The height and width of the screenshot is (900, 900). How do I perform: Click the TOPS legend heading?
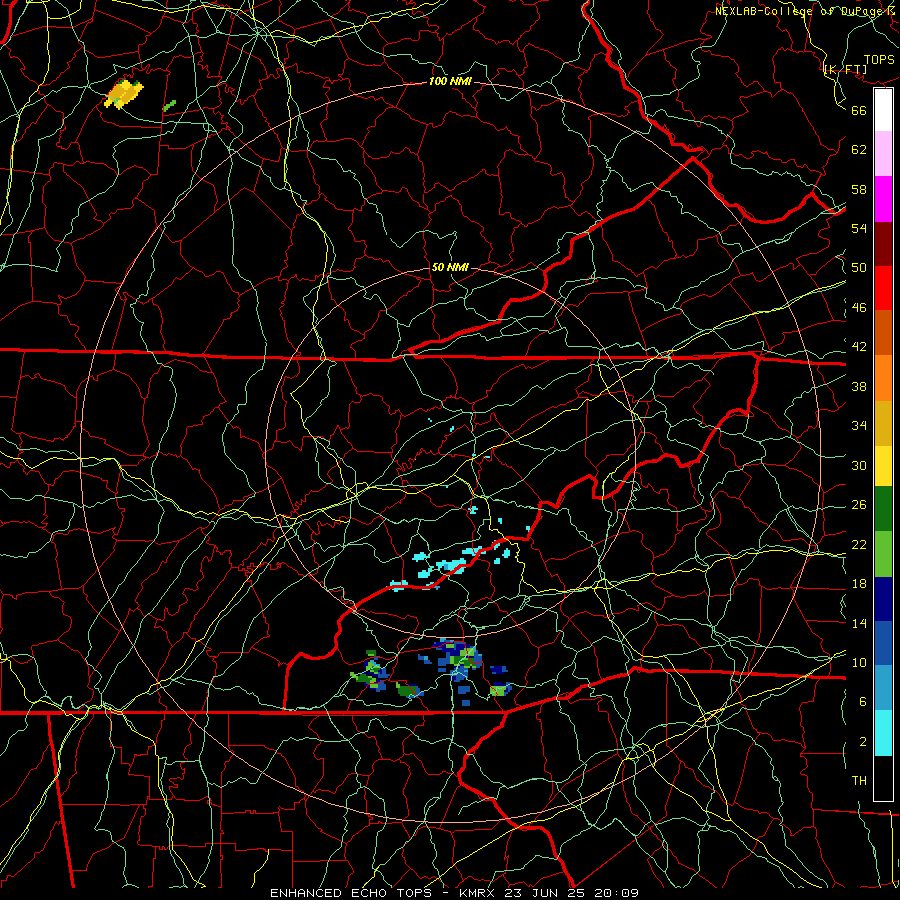point(879,60)
